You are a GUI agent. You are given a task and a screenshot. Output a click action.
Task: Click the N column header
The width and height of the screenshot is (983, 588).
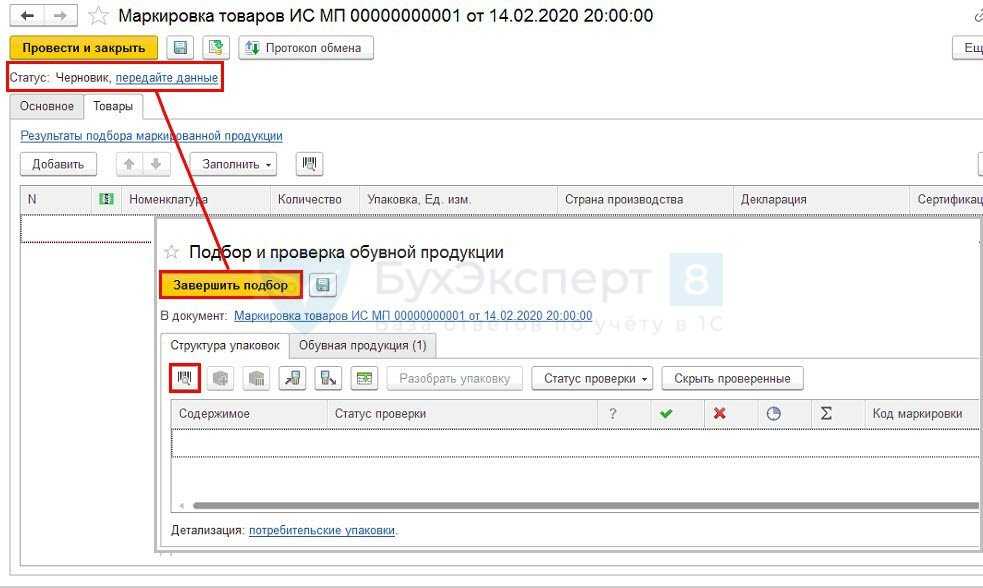56,199
